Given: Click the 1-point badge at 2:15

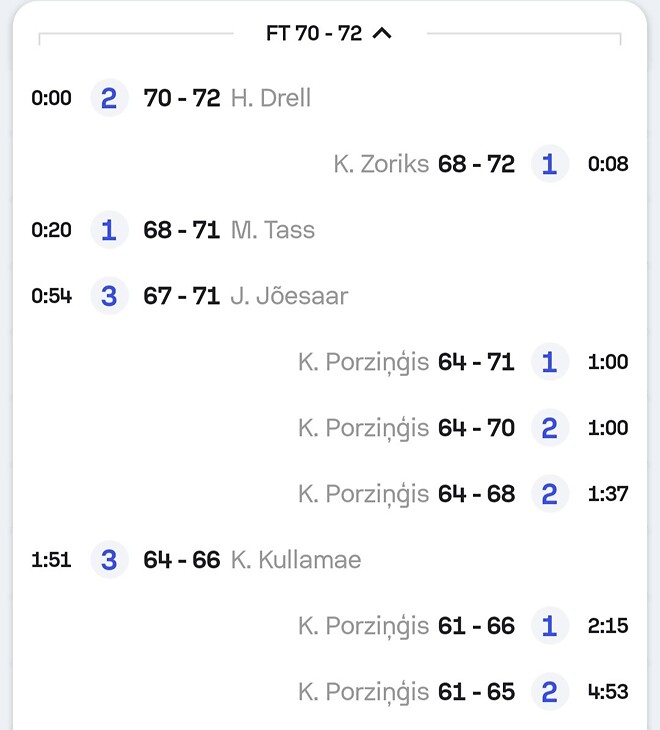Looking at the screenshot, I should pos(548,626).
